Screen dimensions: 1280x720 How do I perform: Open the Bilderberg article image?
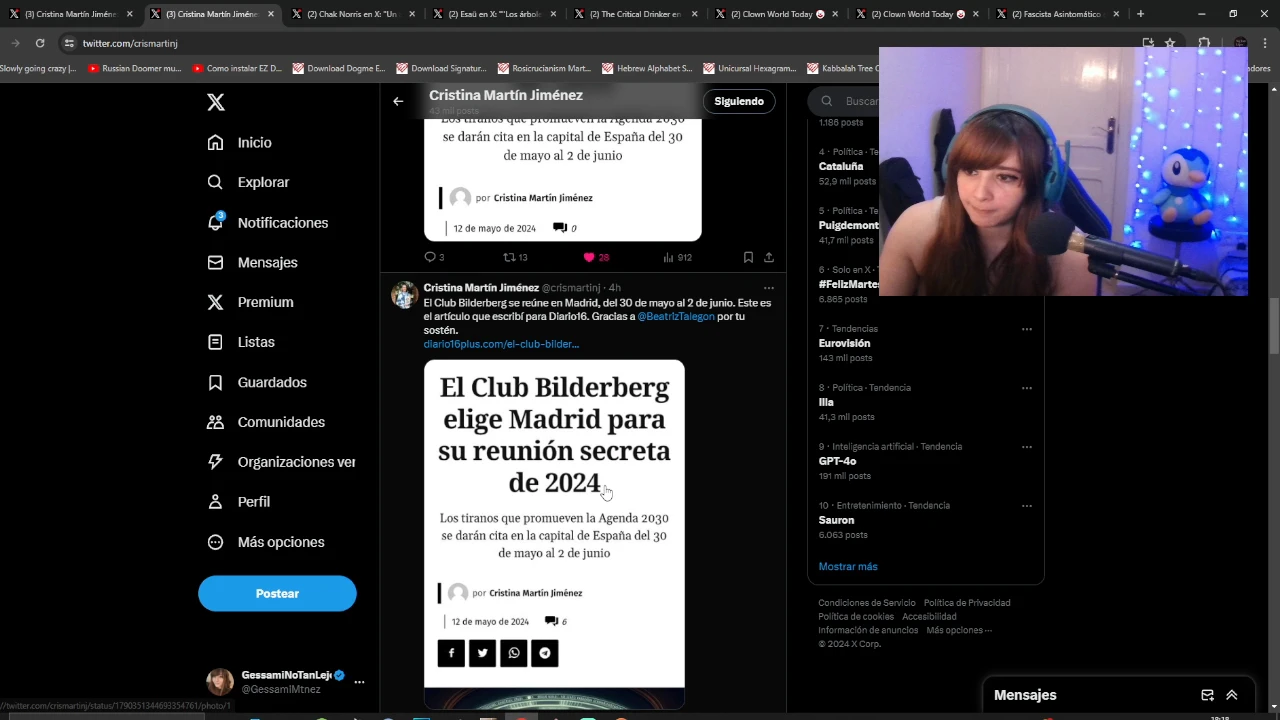[x=554, y=534]
